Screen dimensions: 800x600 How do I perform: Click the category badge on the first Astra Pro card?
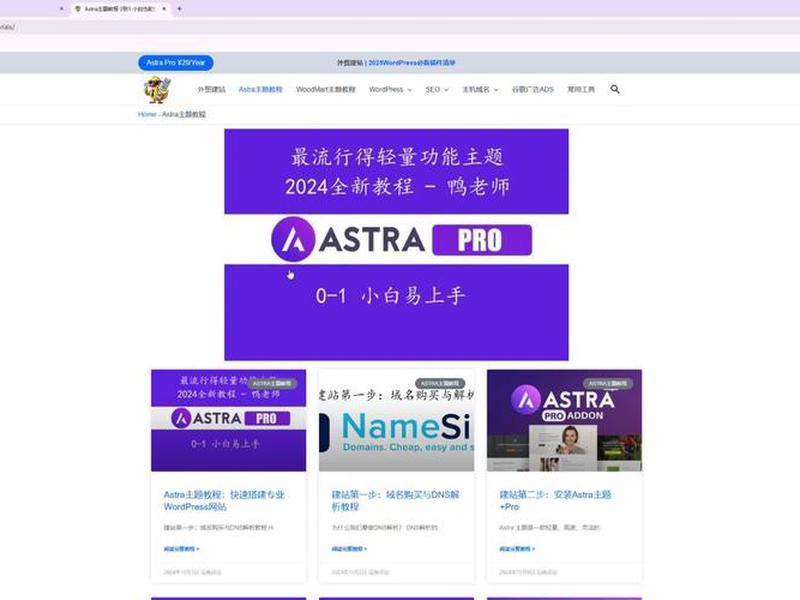(272, 383)
